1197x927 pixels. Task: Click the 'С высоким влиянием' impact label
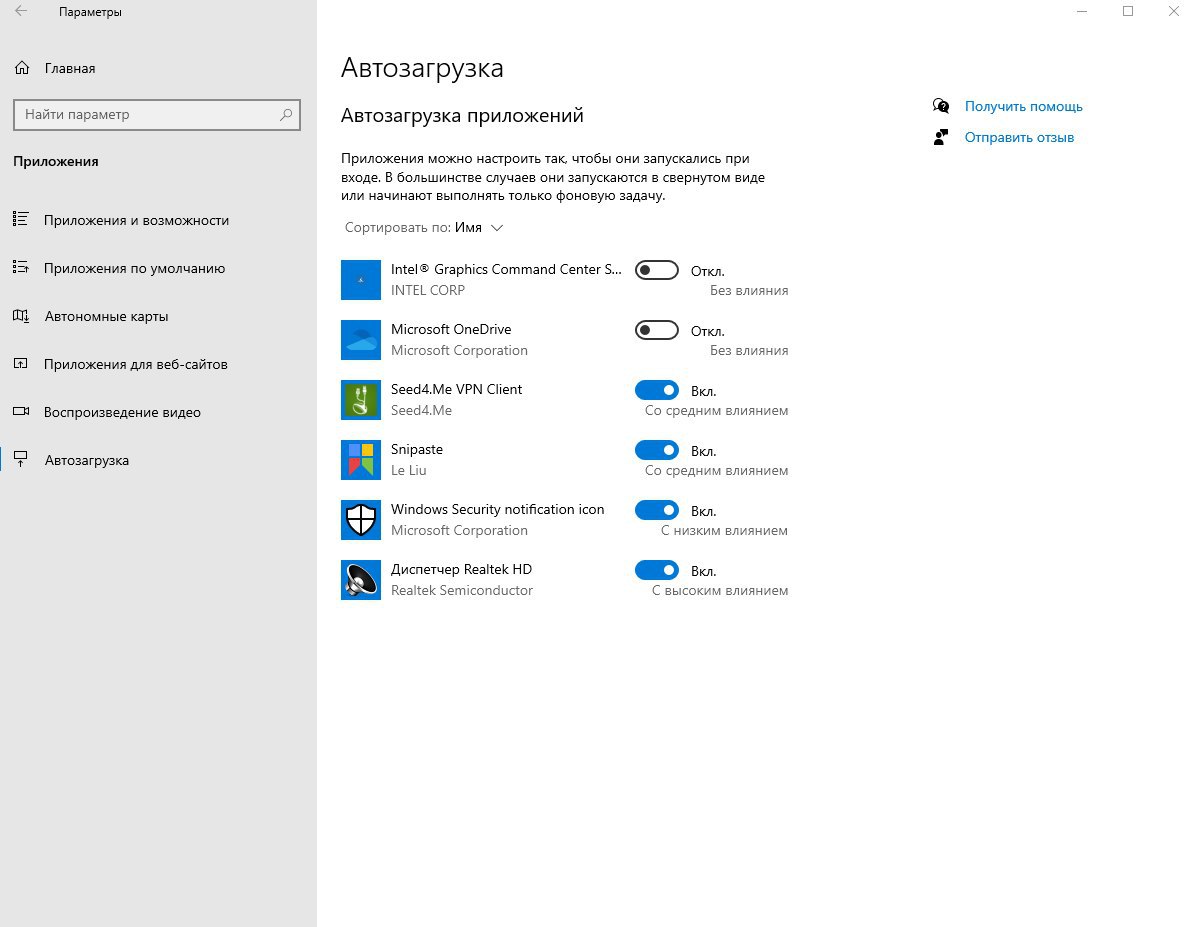[720, 590]
